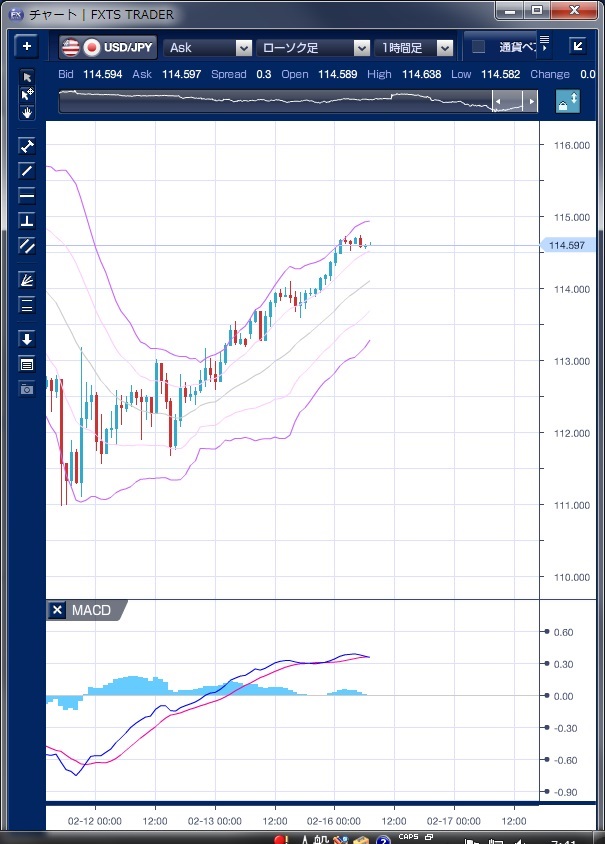The height and width of the screenshot is (844, 605).
Task: Click the down arrow marker tool
Action: point(27,339)
